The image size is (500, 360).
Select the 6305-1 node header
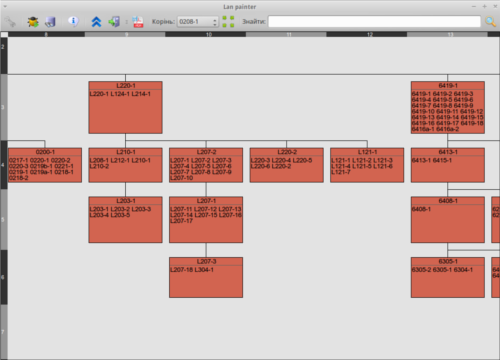tap(448, 261)
